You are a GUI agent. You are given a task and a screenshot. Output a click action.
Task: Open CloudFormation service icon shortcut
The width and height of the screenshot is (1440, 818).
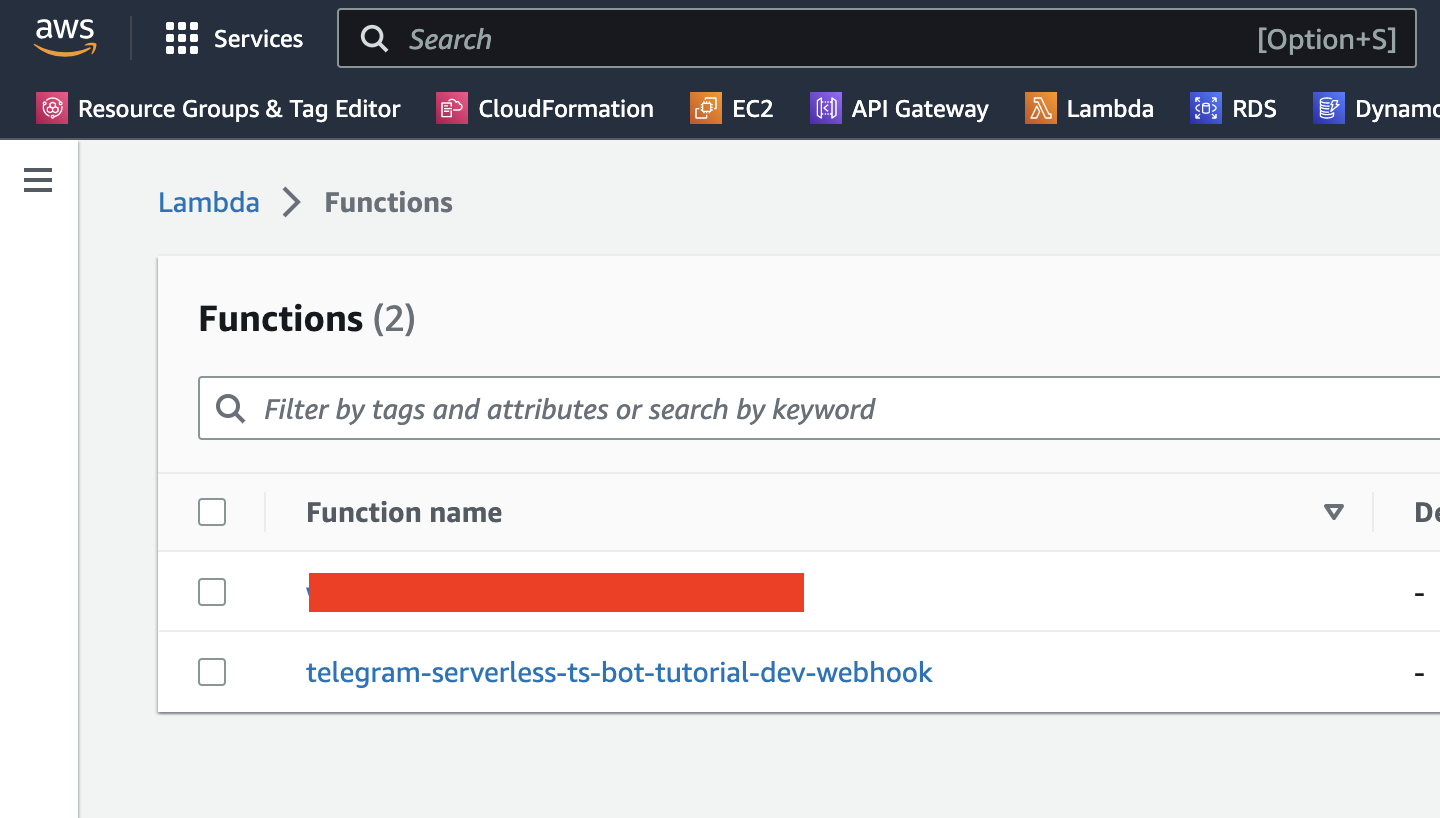[452, 109]
